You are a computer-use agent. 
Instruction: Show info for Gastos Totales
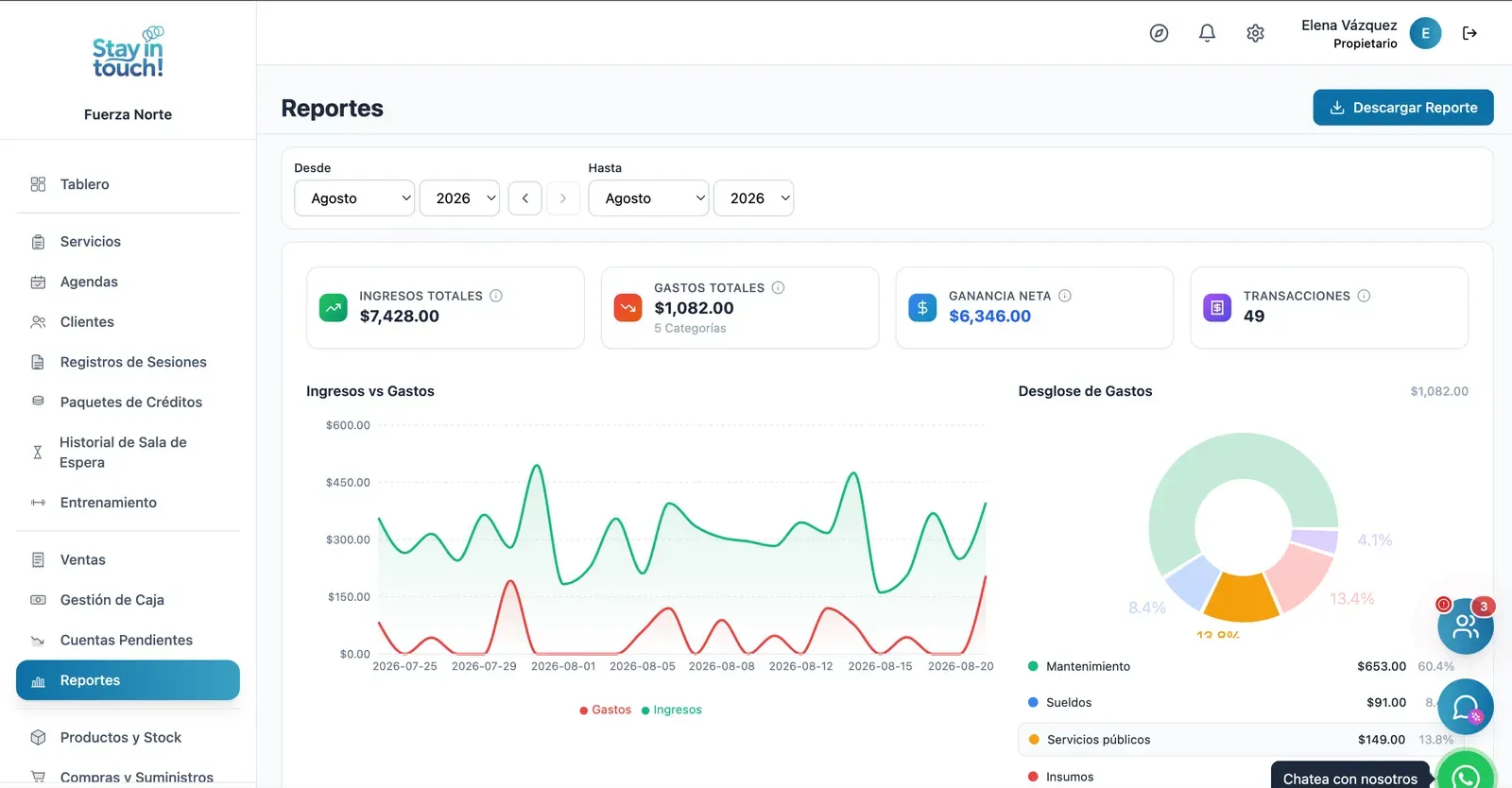[x=778, y=287]
